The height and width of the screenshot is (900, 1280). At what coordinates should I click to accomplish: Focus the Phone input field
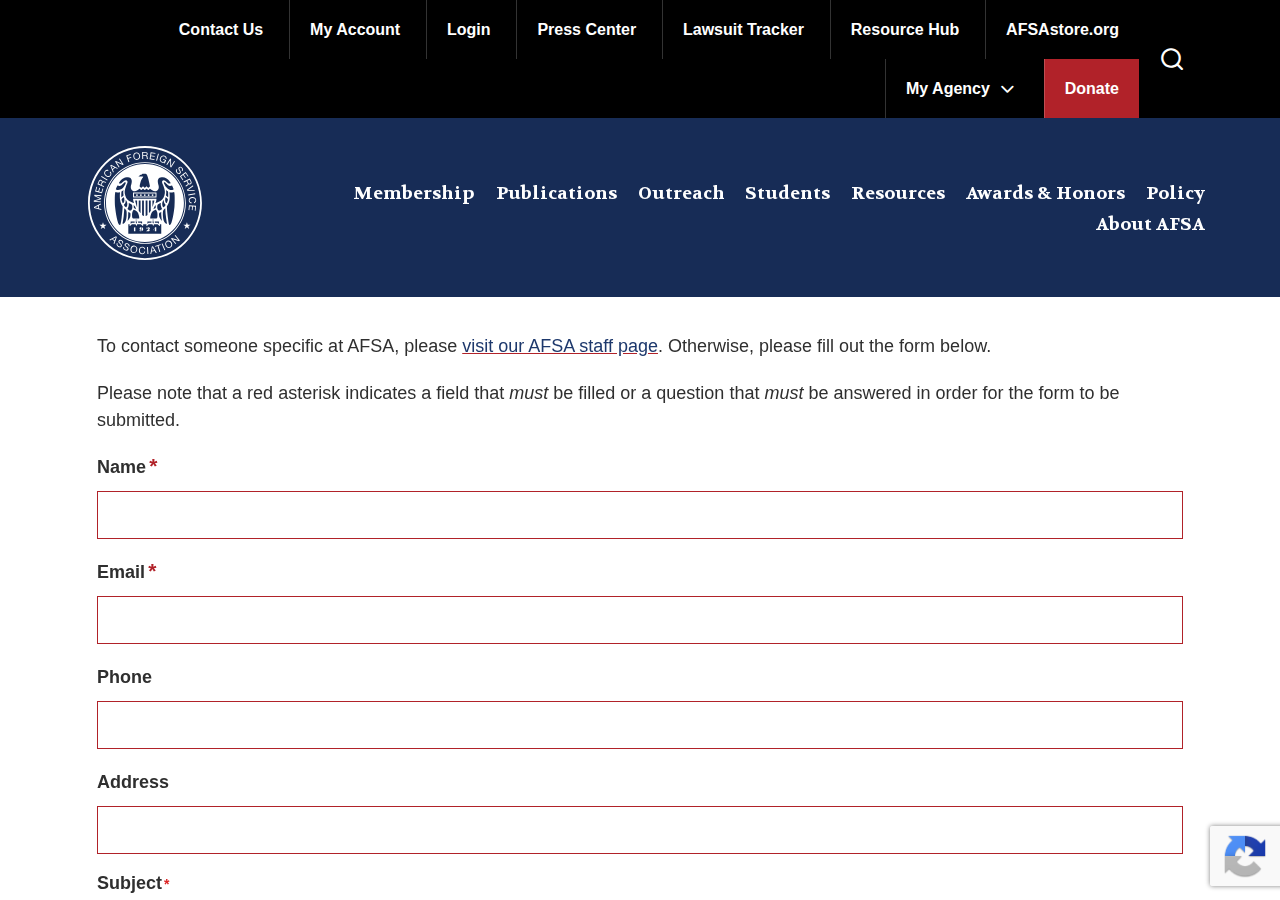[640, 725]
